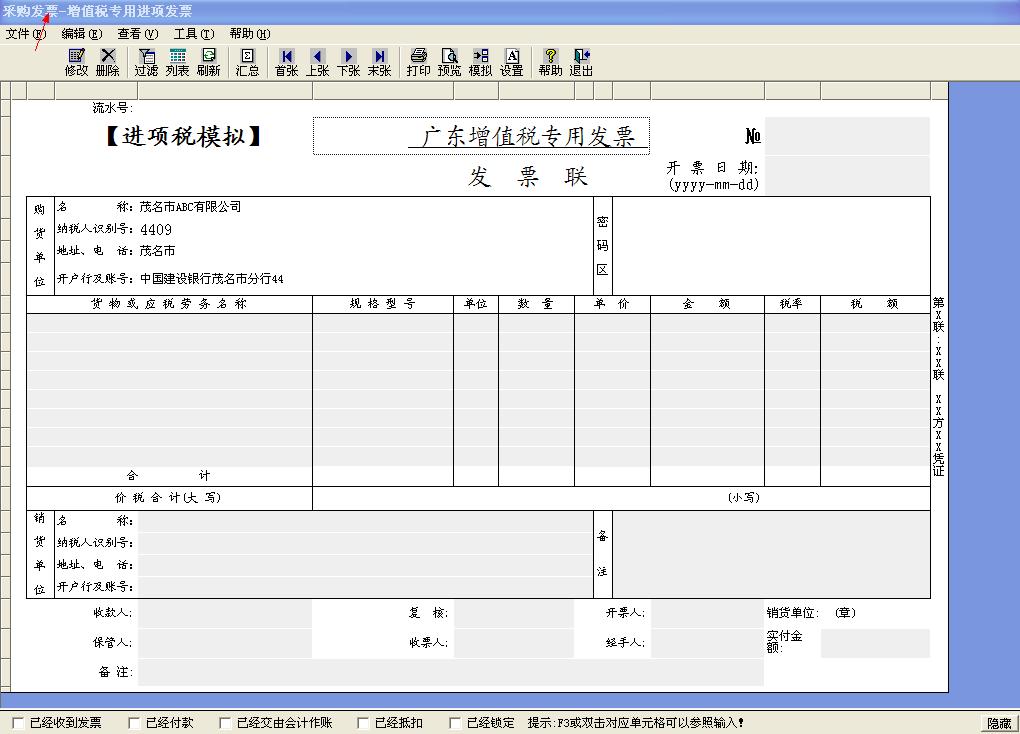Go to 下张 (next record)
The image size is (1020, 734).
(x=349, y=62)
